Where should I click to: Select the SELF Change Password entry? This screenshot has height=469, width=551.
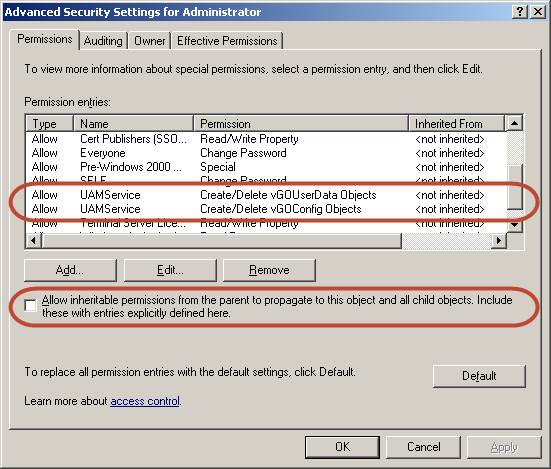tap(266, 181)
